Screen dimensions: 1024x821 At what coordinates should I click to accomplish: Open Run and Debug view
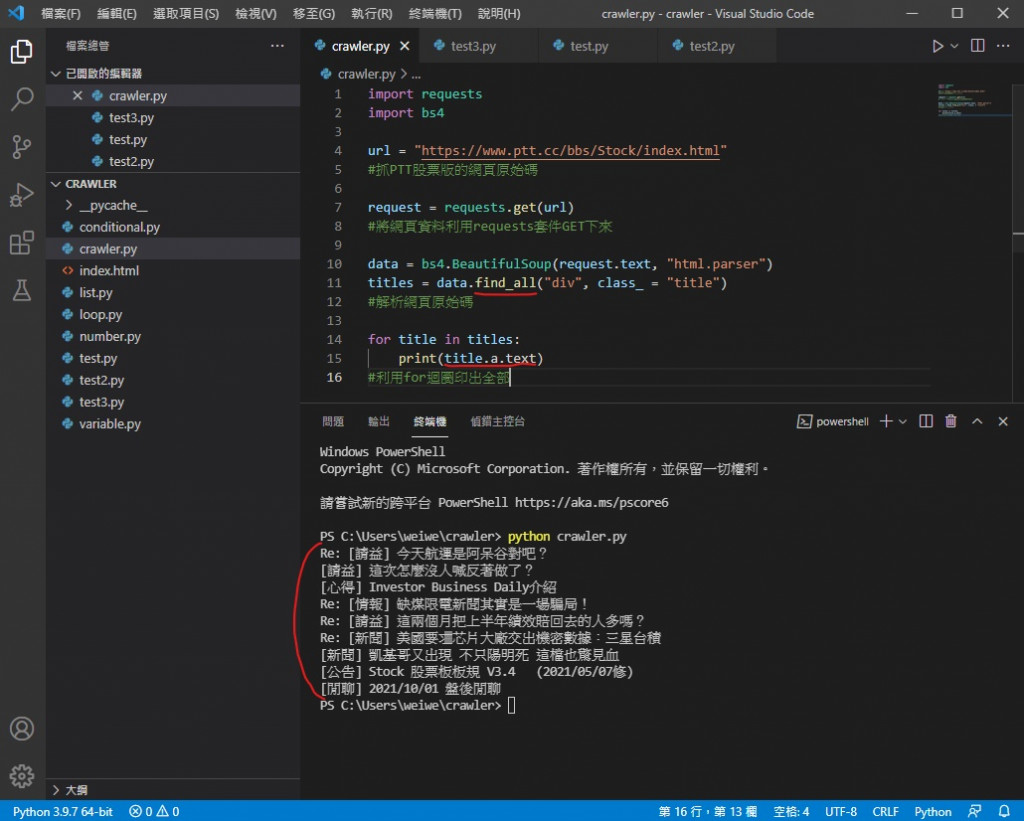pos(22,195)
